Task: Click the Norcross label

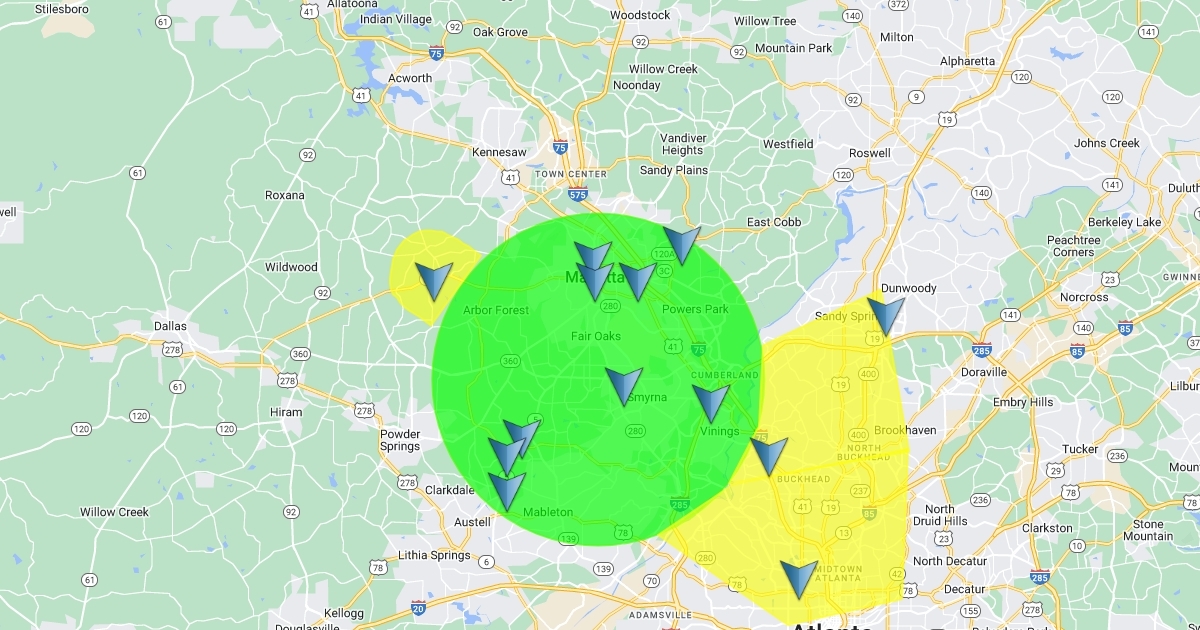Action: (1084, 297)
